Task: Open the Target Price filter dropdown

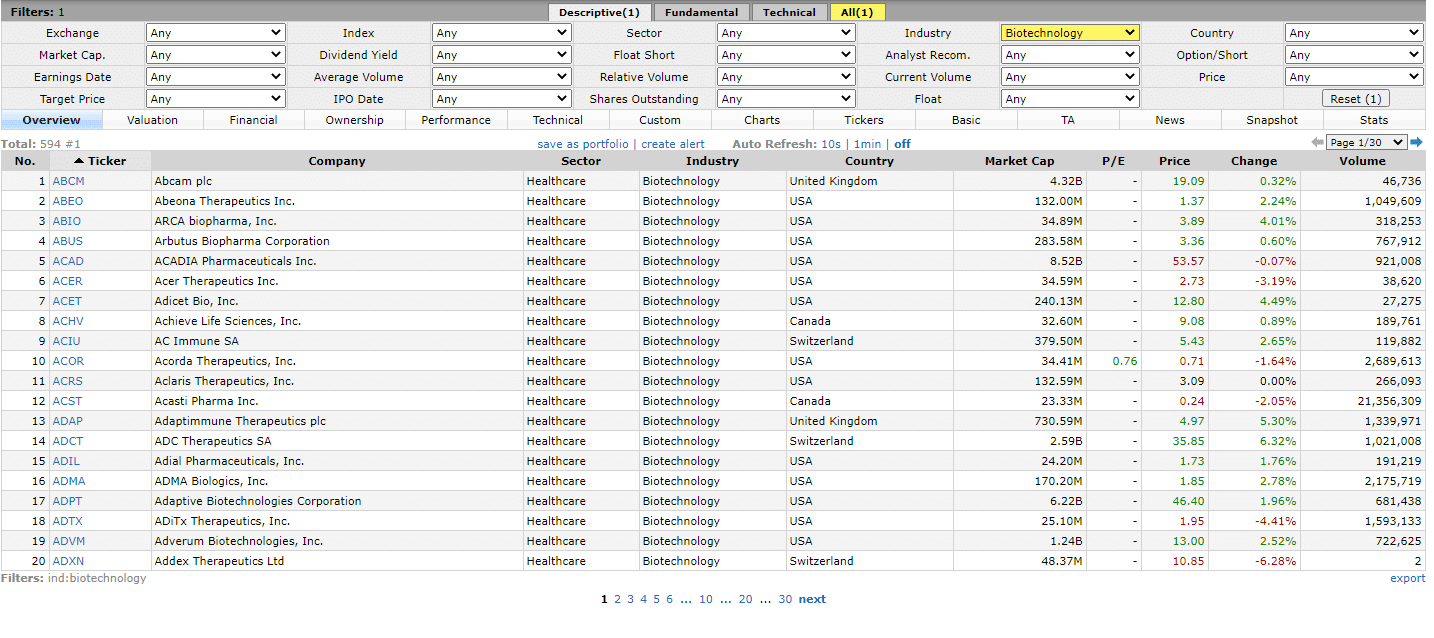Action: coord(216,99)
